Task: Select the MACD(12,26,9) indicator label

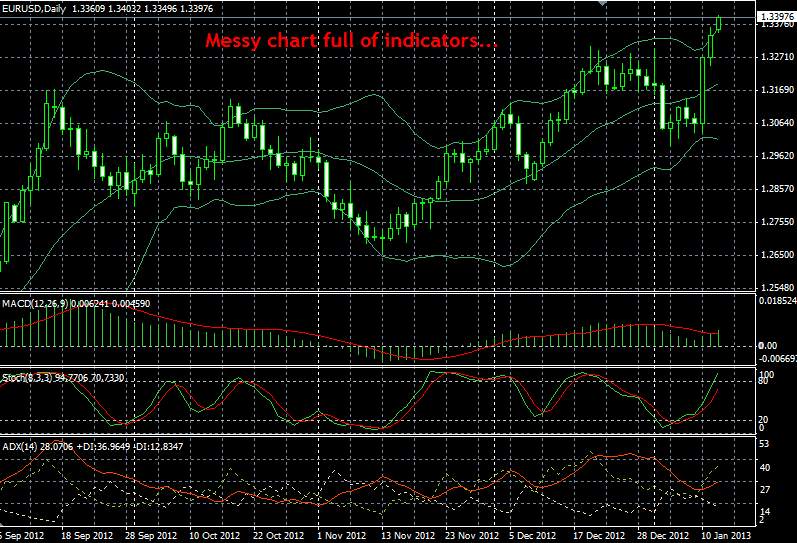Action: [76, 304]
